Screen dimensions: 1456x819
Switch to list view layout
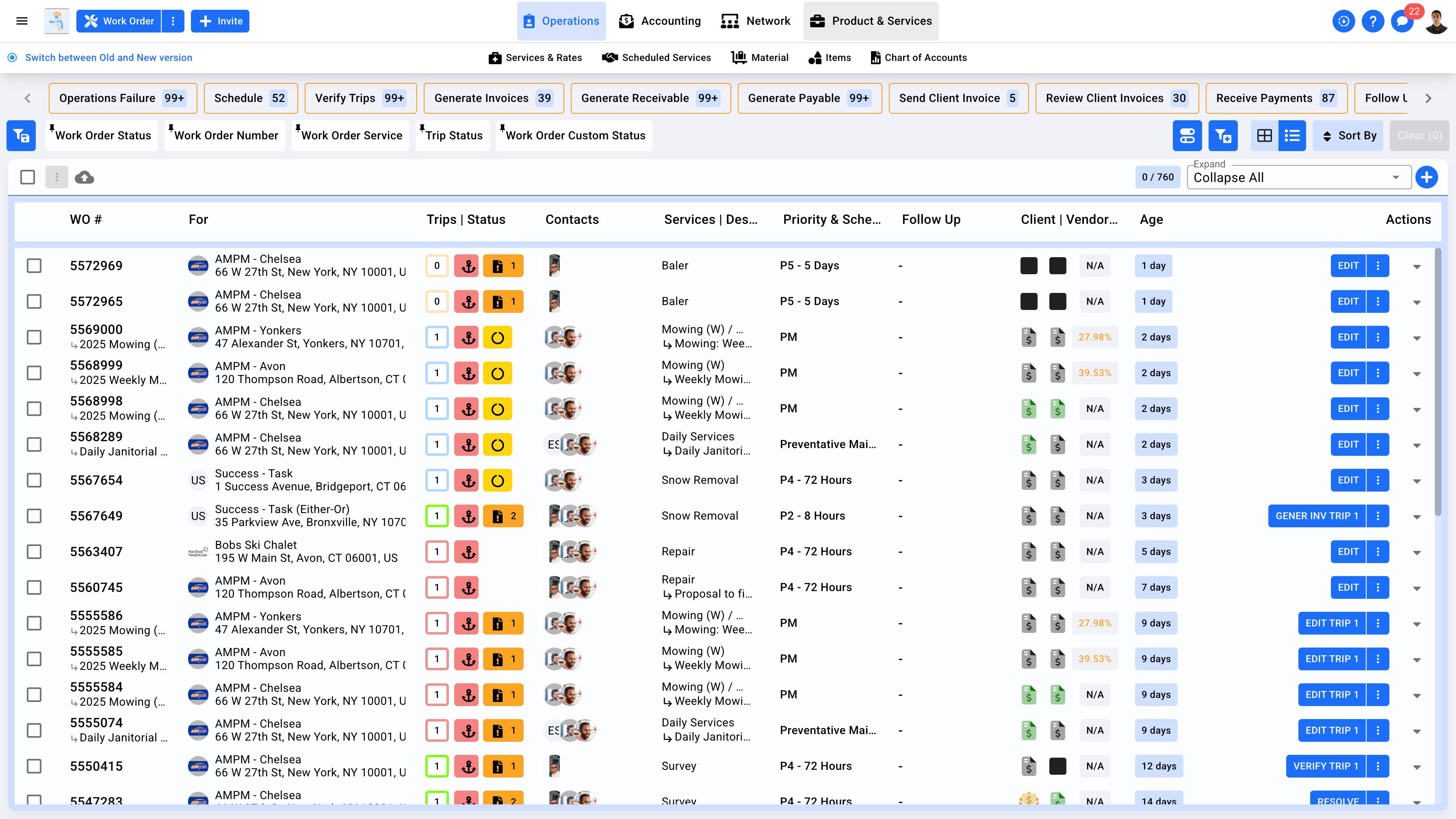coord(1292,136)
